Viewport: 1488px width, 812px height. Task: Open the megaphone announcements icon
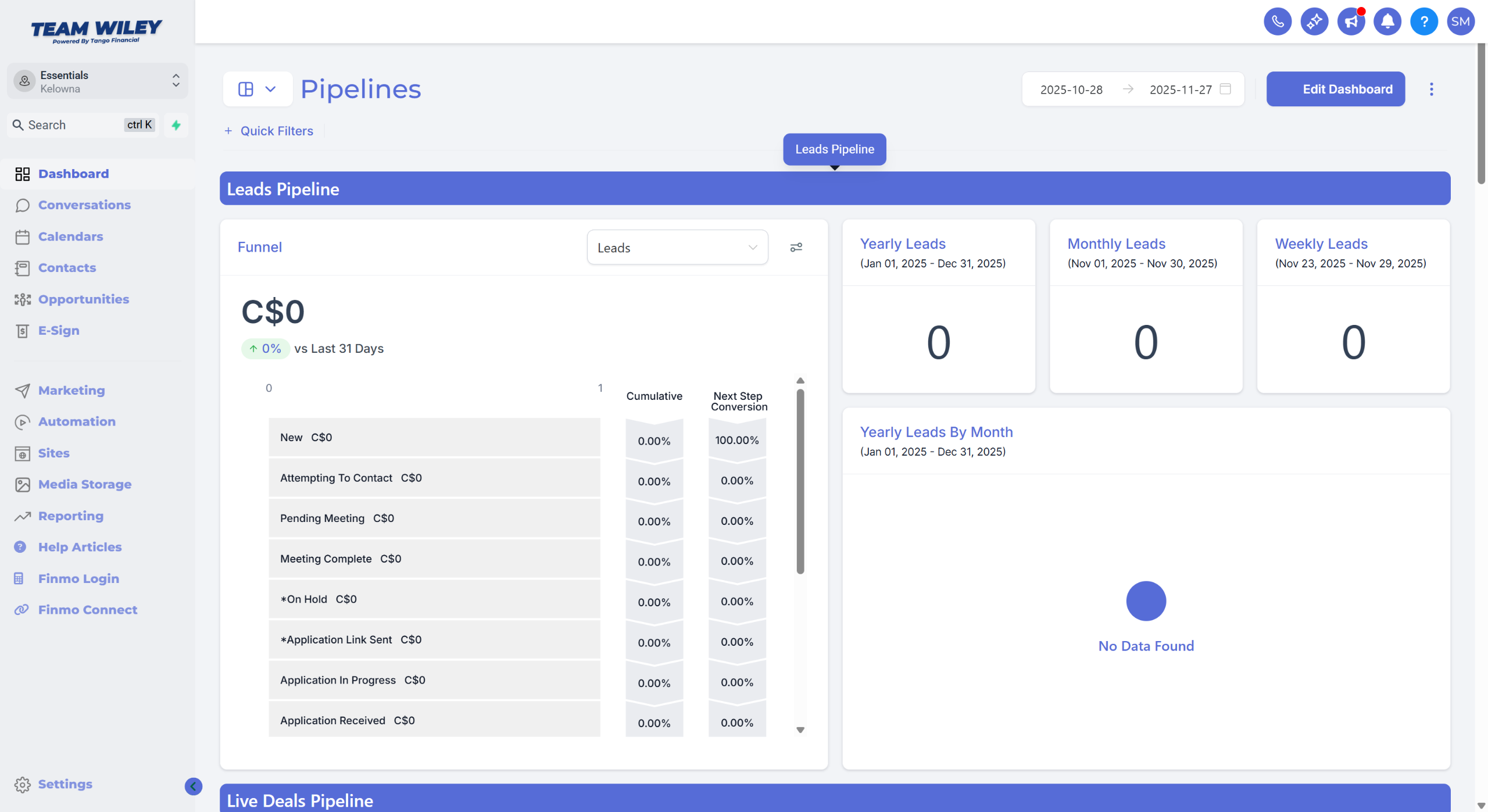tap(1350, 22)
